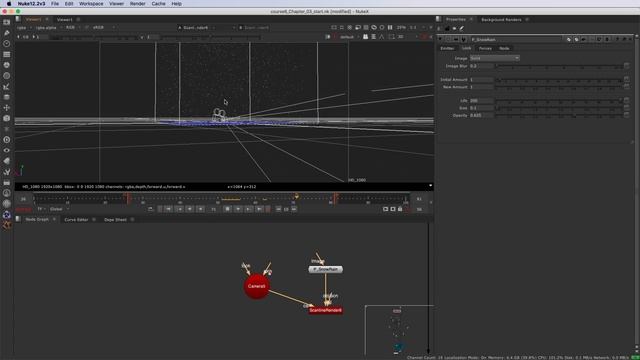Image resolution: width=640 pixels, height=360 pixels.
Task: Switch to Background Renders tab
Action: coord(501,19)
